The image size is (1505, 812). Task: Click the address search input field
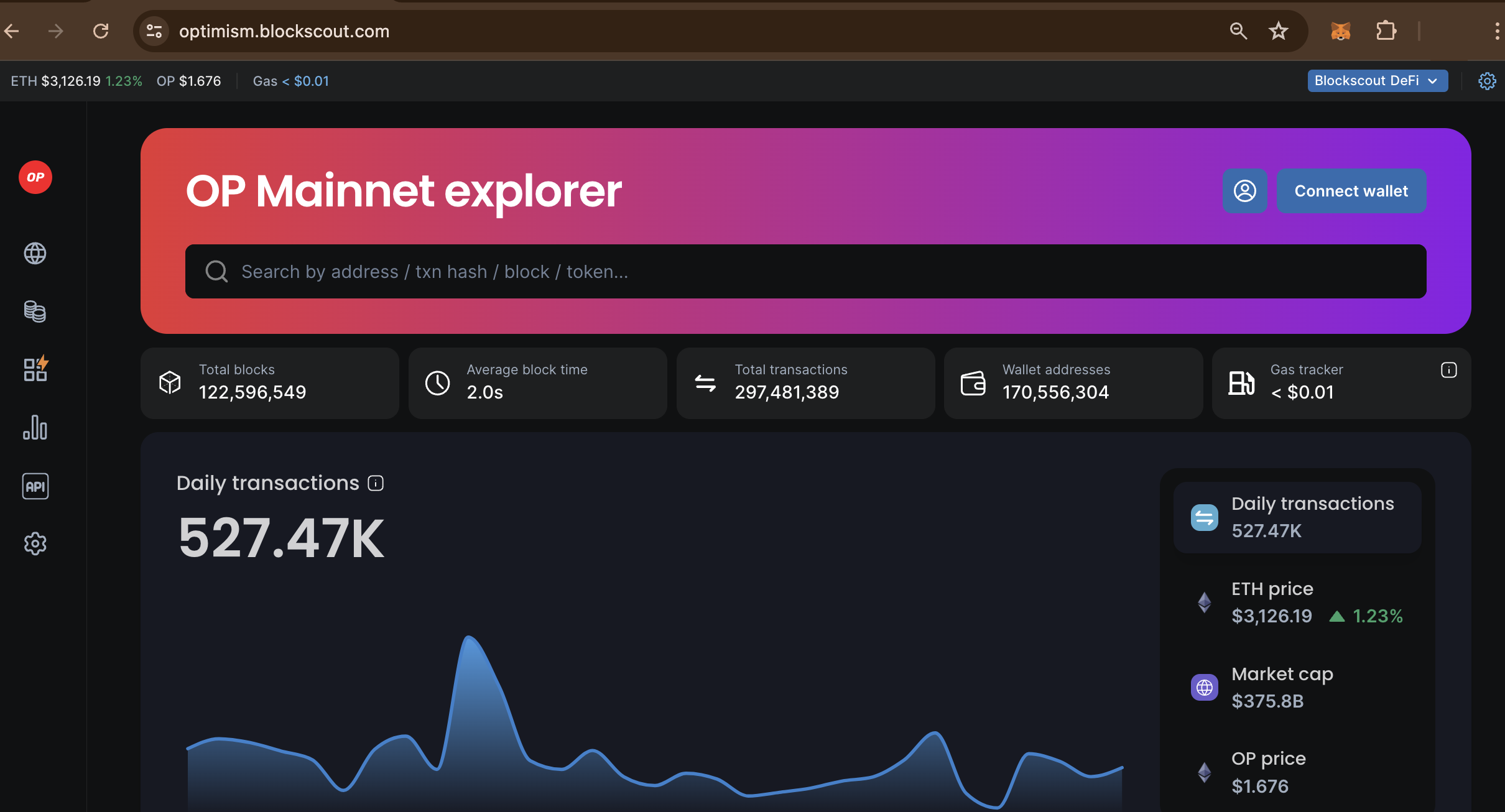pos(805,272)
